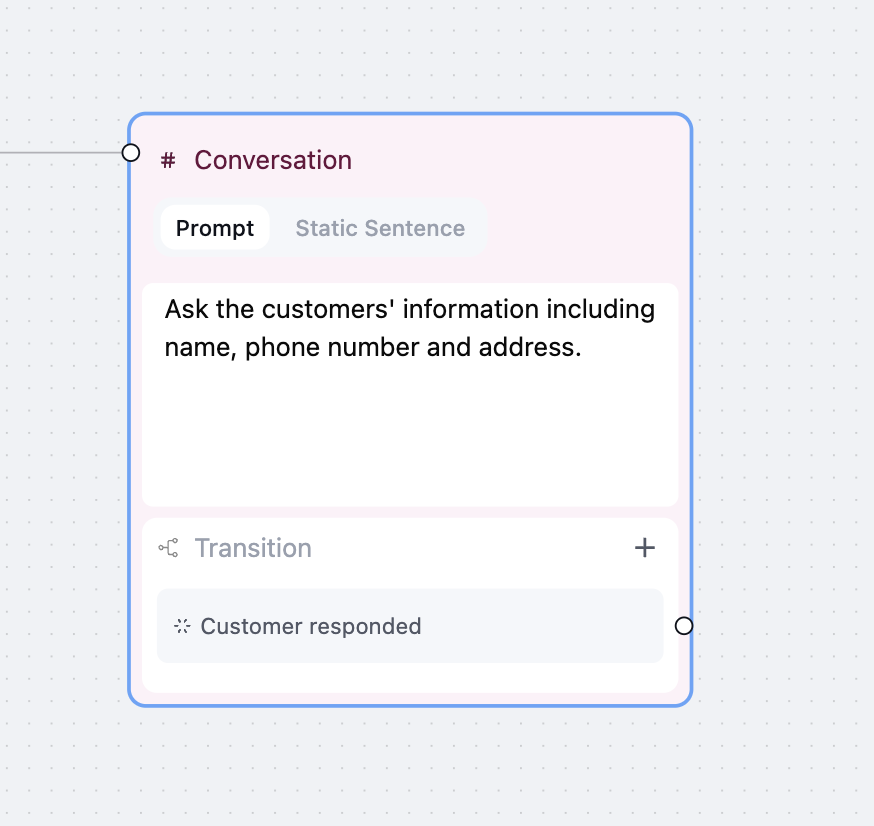Click the Conversation node title

coord(273,161)
